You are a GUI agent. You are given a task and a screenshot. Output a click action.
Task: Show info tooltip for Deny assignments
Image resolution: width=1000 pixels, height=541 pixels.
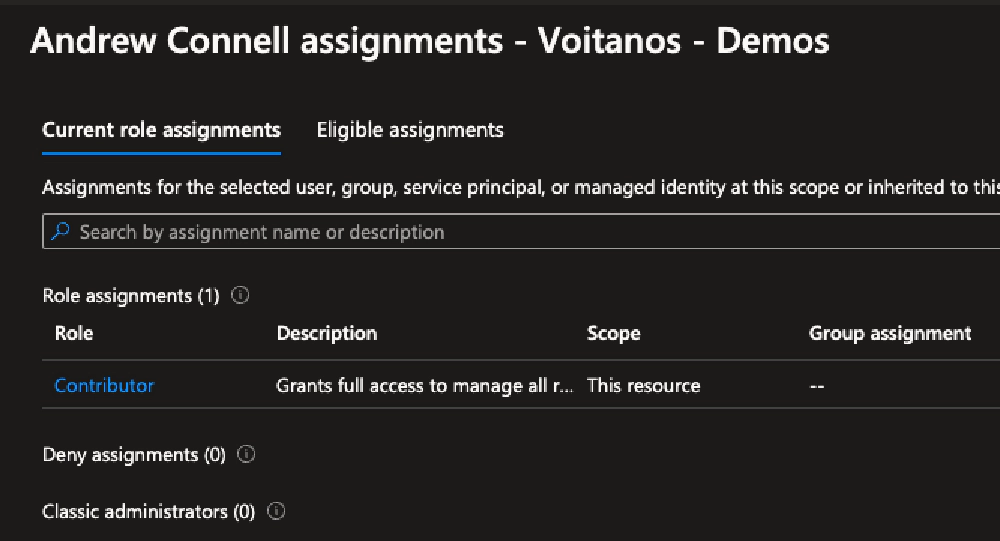point(246,454)
